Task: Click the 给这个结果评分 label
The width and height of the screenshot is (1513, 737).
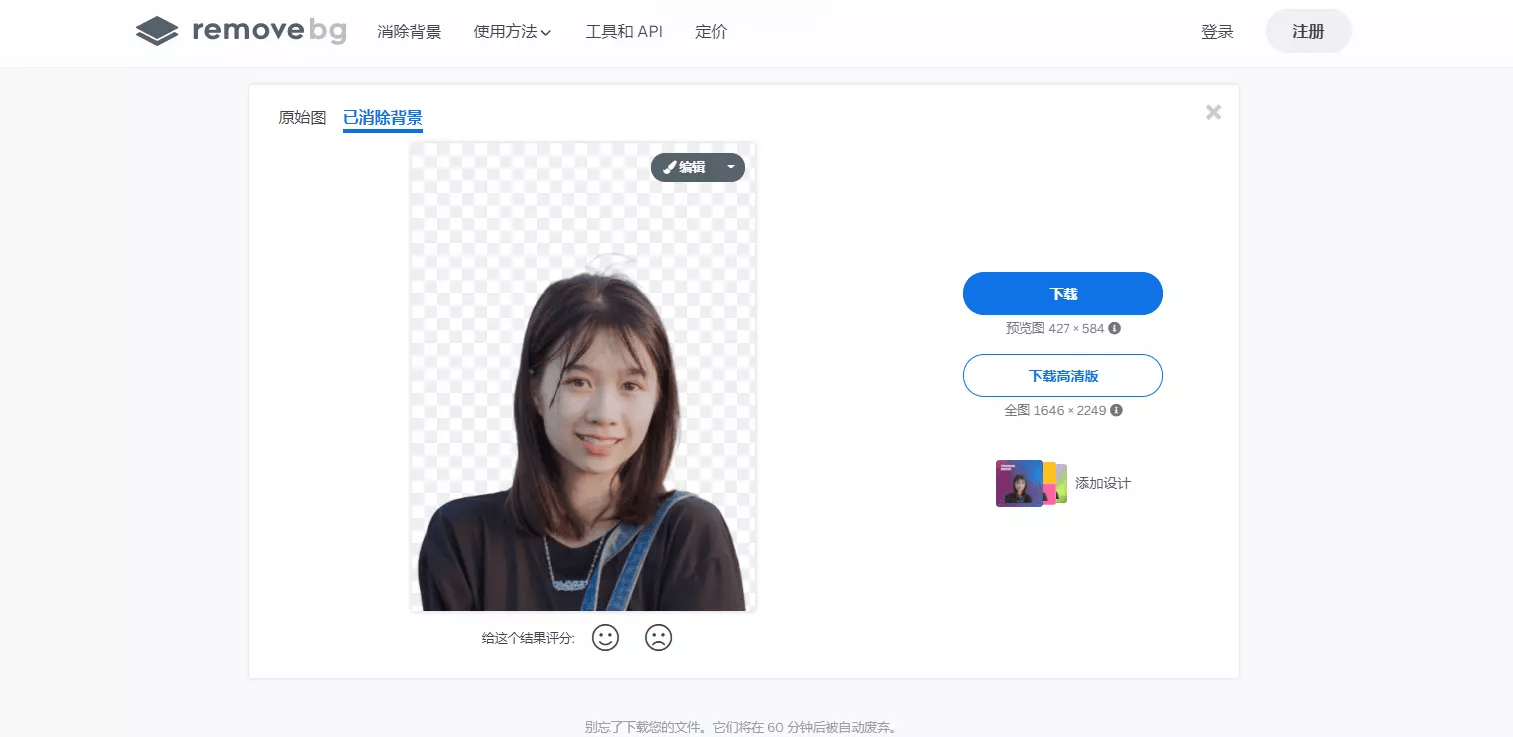Action: (x=528, y=639)
